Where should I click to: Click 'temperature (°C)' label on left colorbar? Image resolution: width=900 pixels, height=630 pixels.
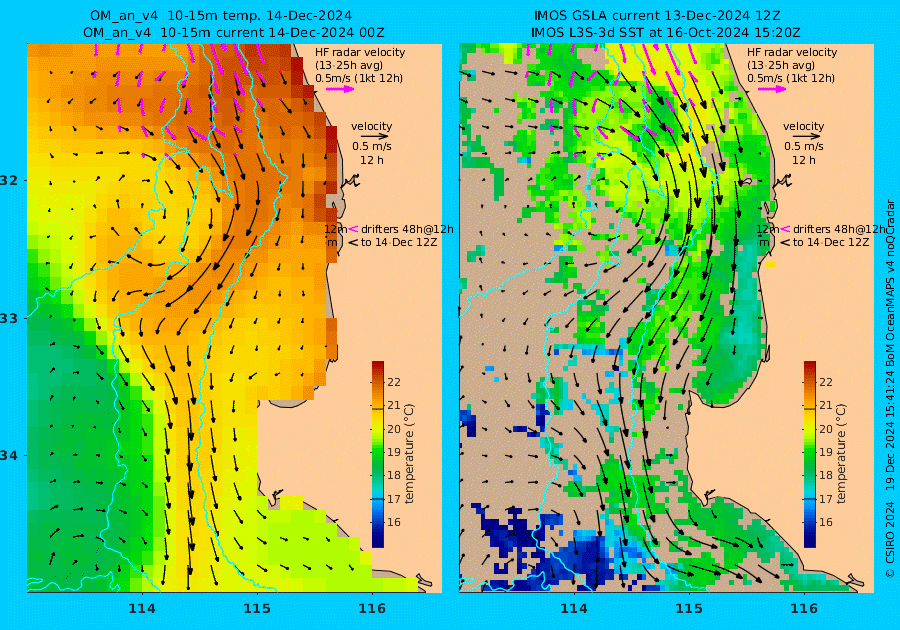click(409, 454)
